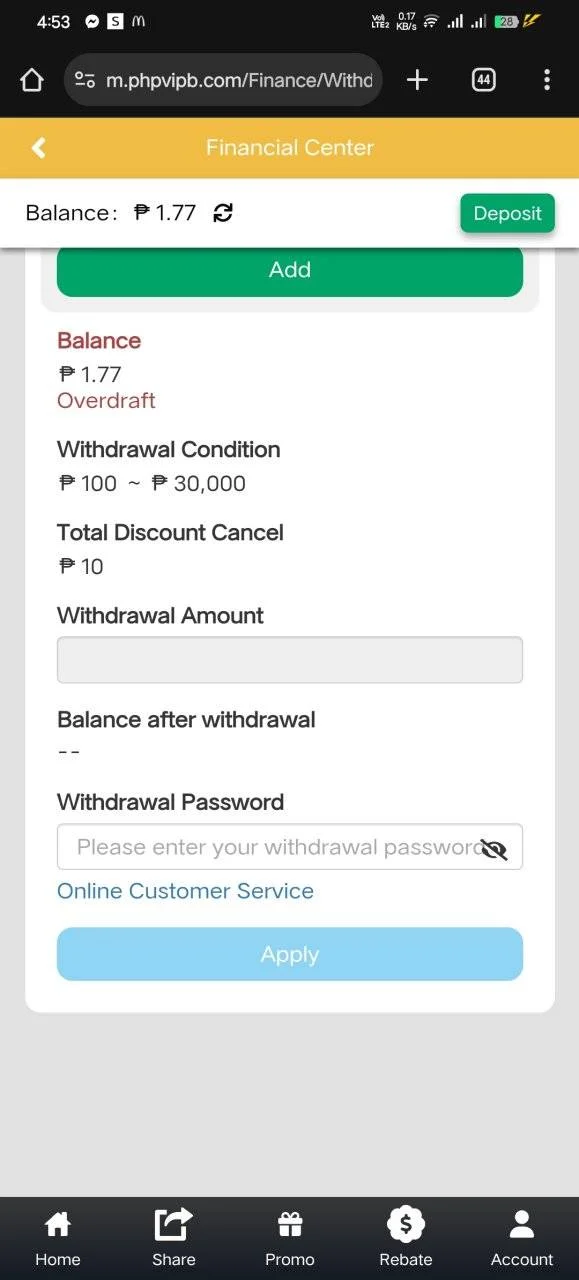This screenshot has width=579, height=1280.
Task: Refresh the balance with the reload icon
Action: click(x=223, y=213)
